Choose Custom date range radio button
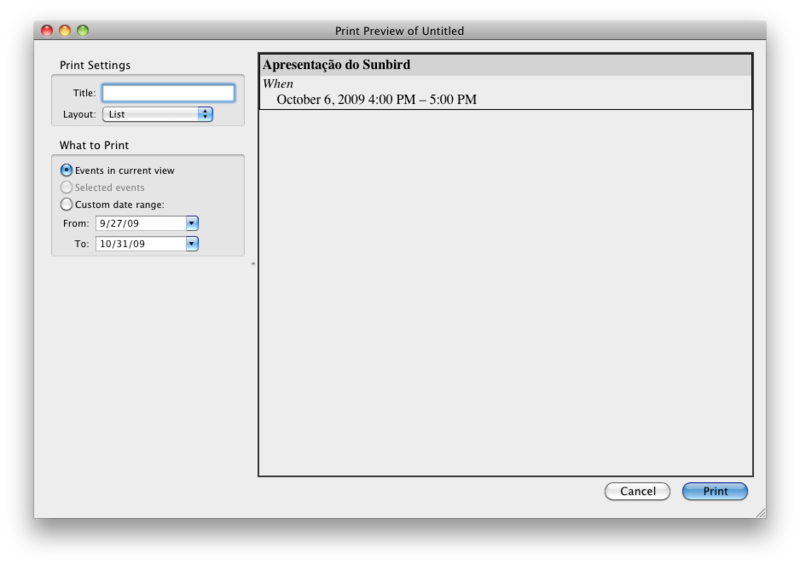The height and width of the screenshot is (565, 800). [66, 204]
